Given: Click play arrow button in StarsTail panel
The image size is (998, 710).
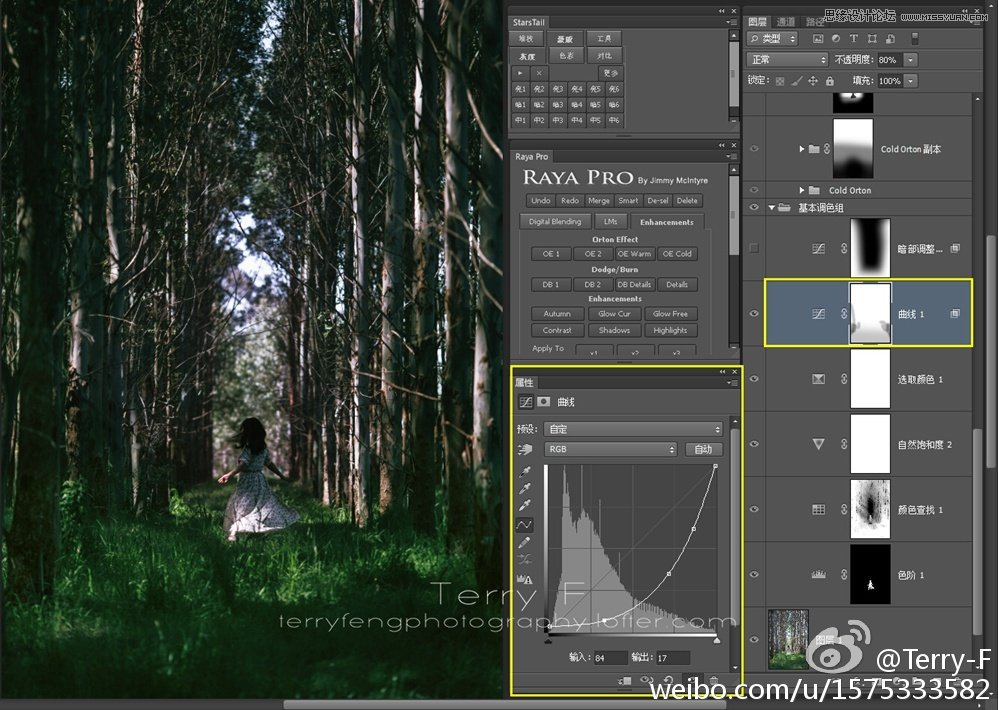Looking at the screenshot, I should pyautogui.click(x=520, y=73).
